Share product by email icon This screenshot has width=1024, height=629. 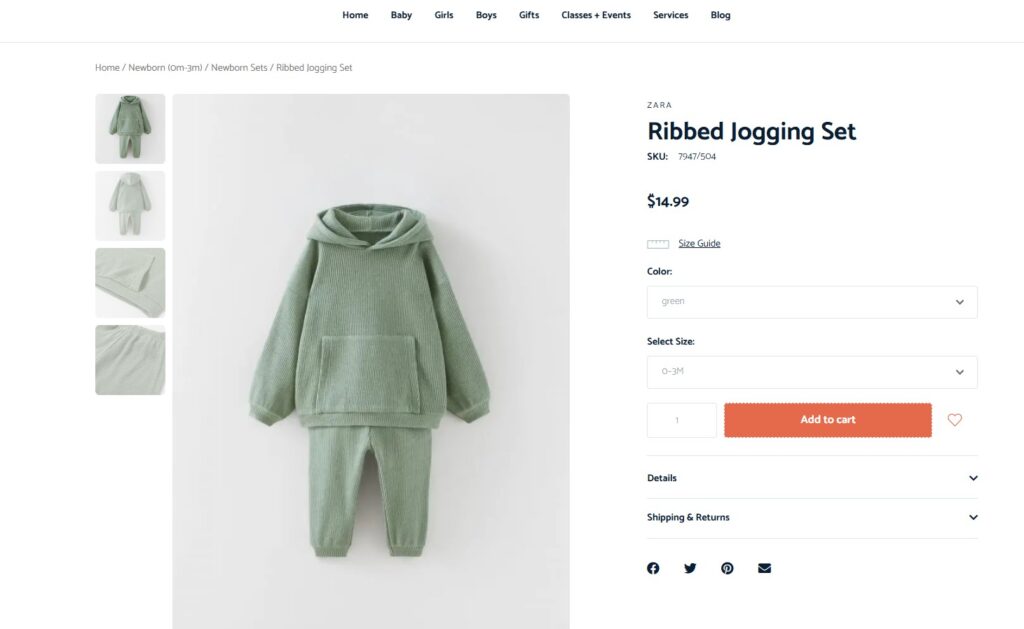764,568
